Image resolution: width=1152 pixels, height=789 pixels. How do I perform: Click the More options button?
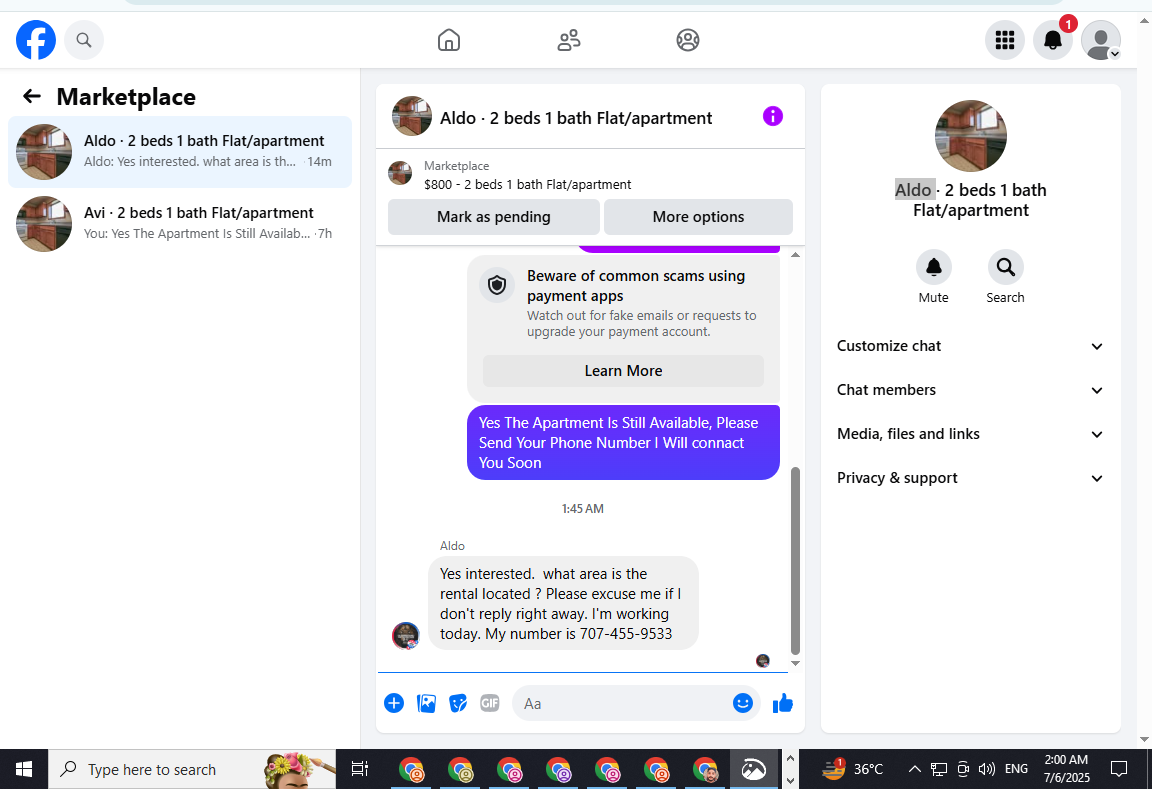click(698, 217)
